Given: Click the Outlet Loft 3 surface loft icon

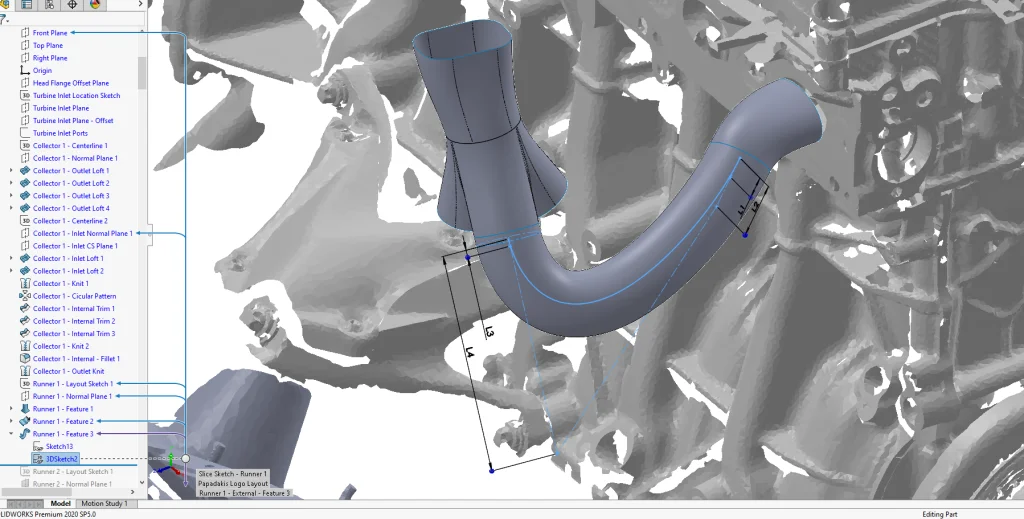Looking at the screenshot, I should coord(25,195).
